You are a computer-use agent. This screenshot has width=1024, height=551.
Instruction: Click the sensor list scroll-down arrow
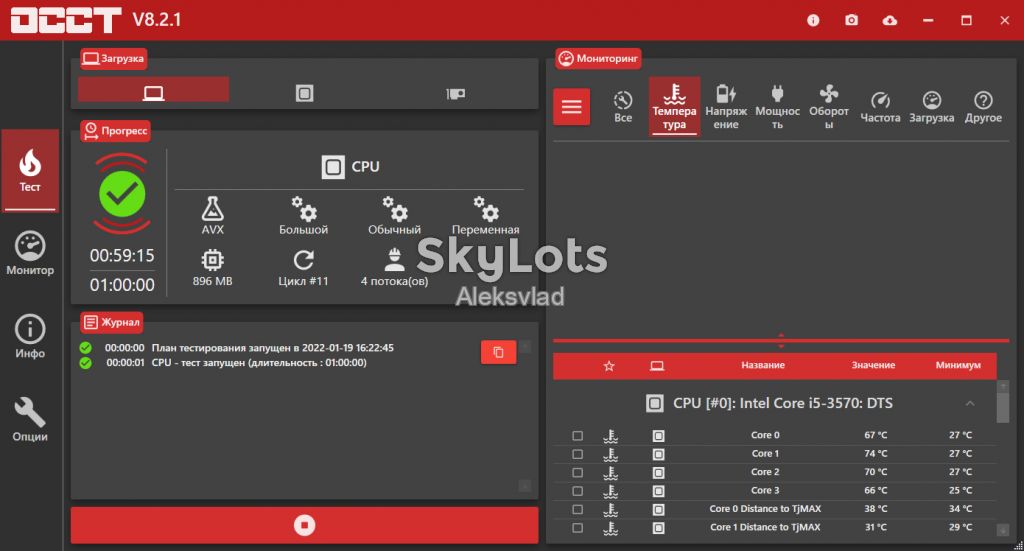coord(1003,530)
